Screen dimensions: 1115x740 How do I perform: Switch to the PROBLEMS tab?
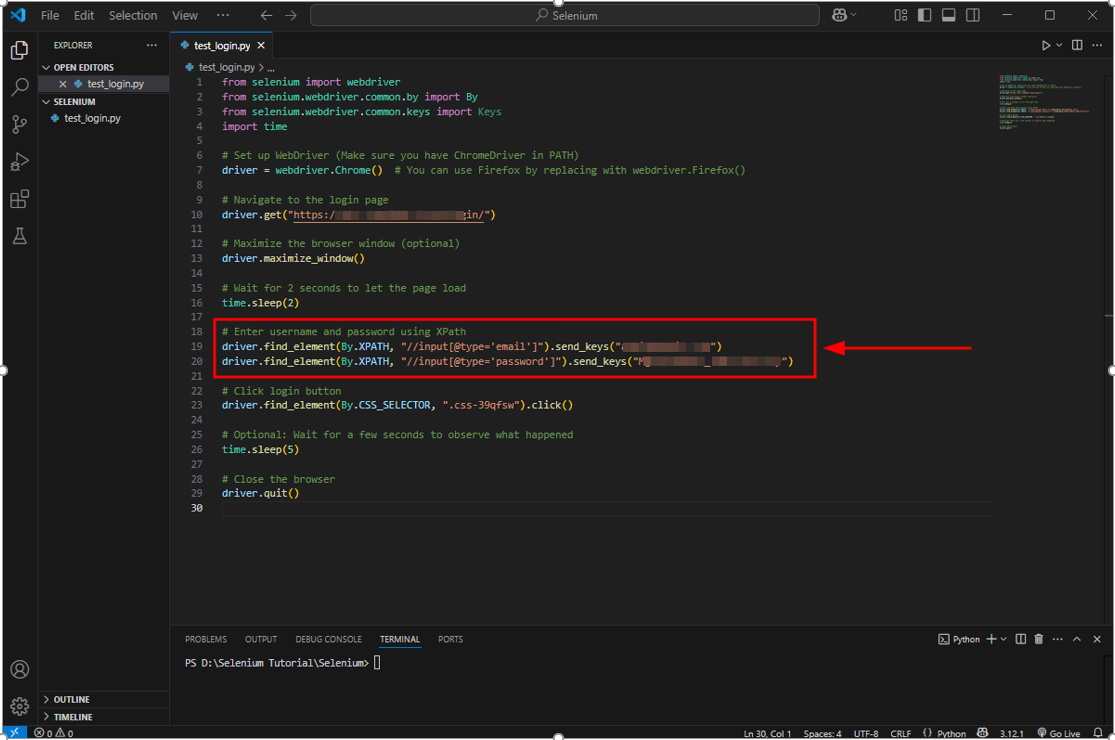(206, 639)
